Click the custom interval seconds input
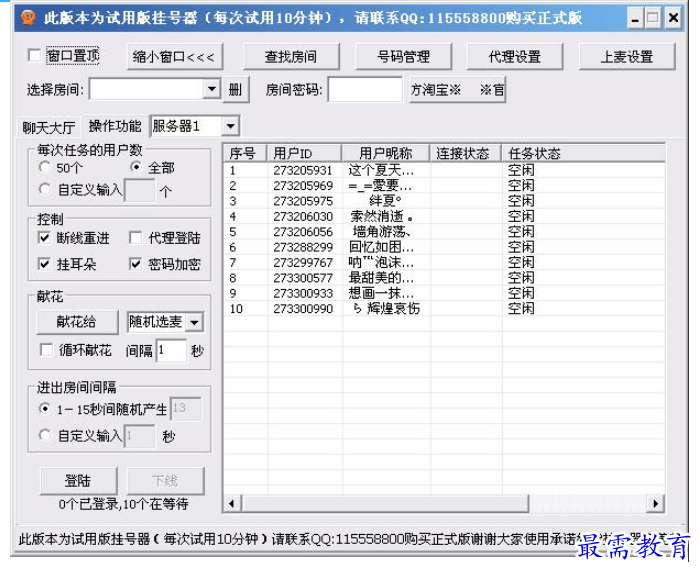The width and height of the screenshot is (699, 578). point(140,435)
